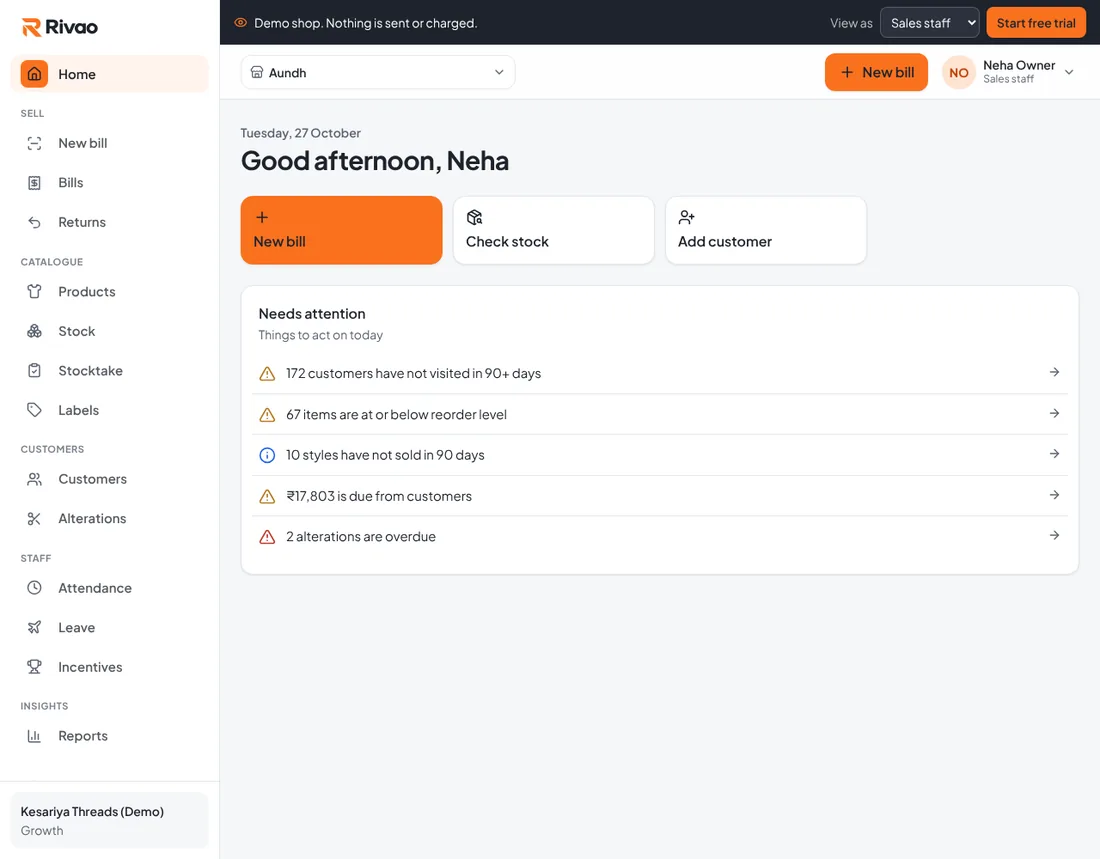This screenshot has height=859, width=1100.
Task: Click the Customers people icon
Action: pyautogui.click(x=34, y=479)
